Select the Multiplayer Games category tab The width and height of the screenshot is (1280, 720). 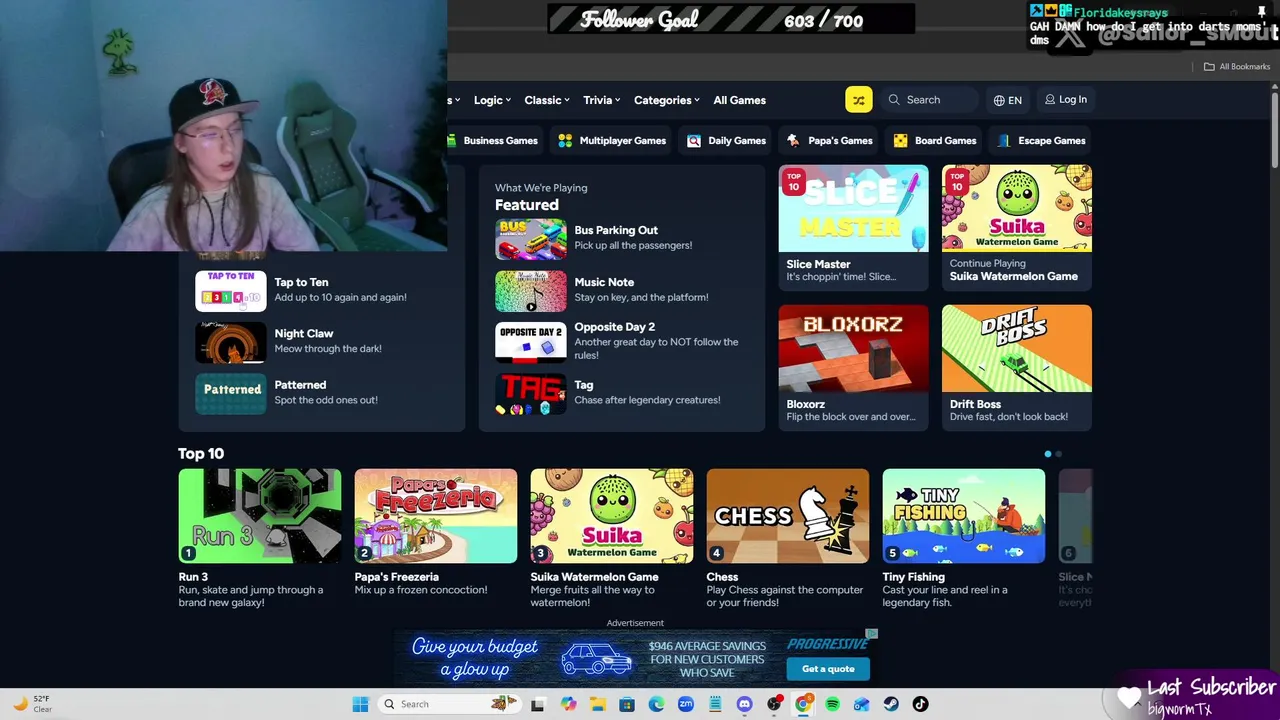click(612, 141)
